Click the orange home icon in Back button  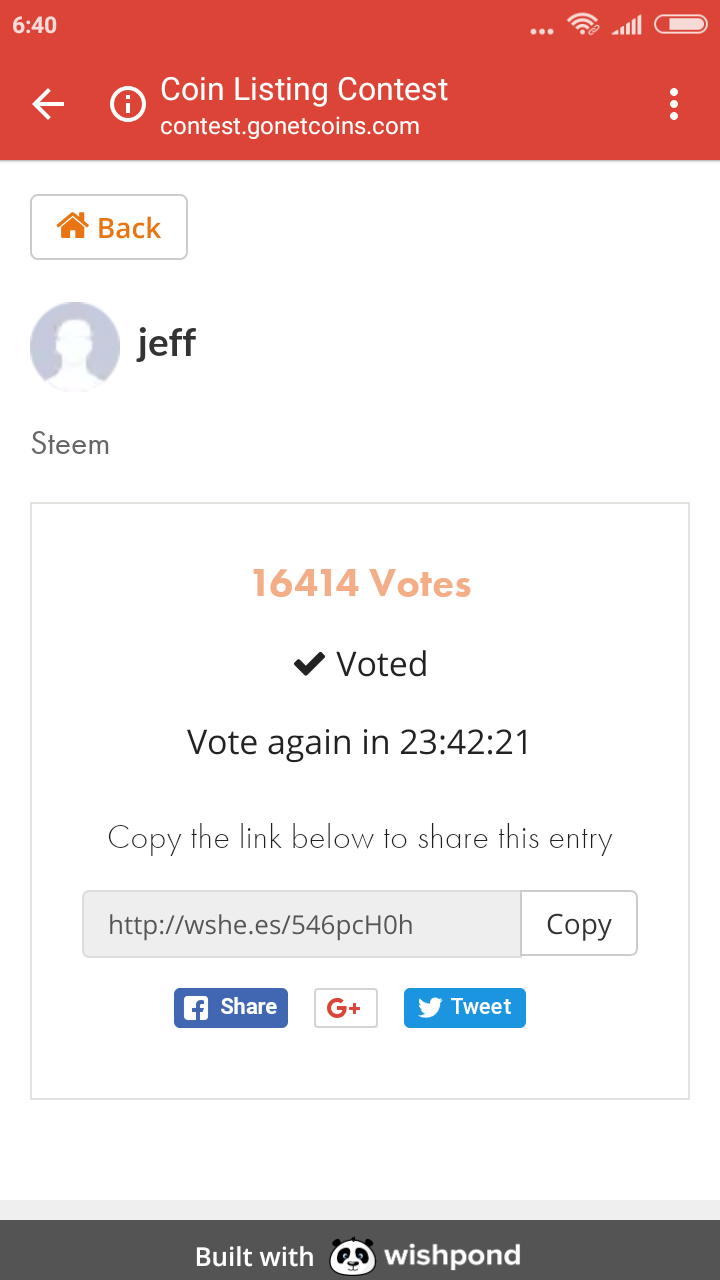(73, 226)
